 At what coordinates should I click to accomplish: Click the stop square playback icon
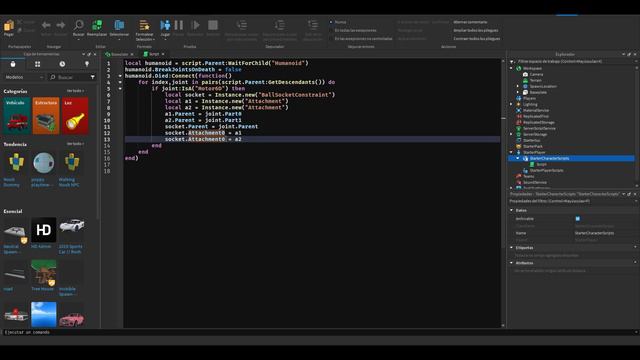(x=213, y=25)
